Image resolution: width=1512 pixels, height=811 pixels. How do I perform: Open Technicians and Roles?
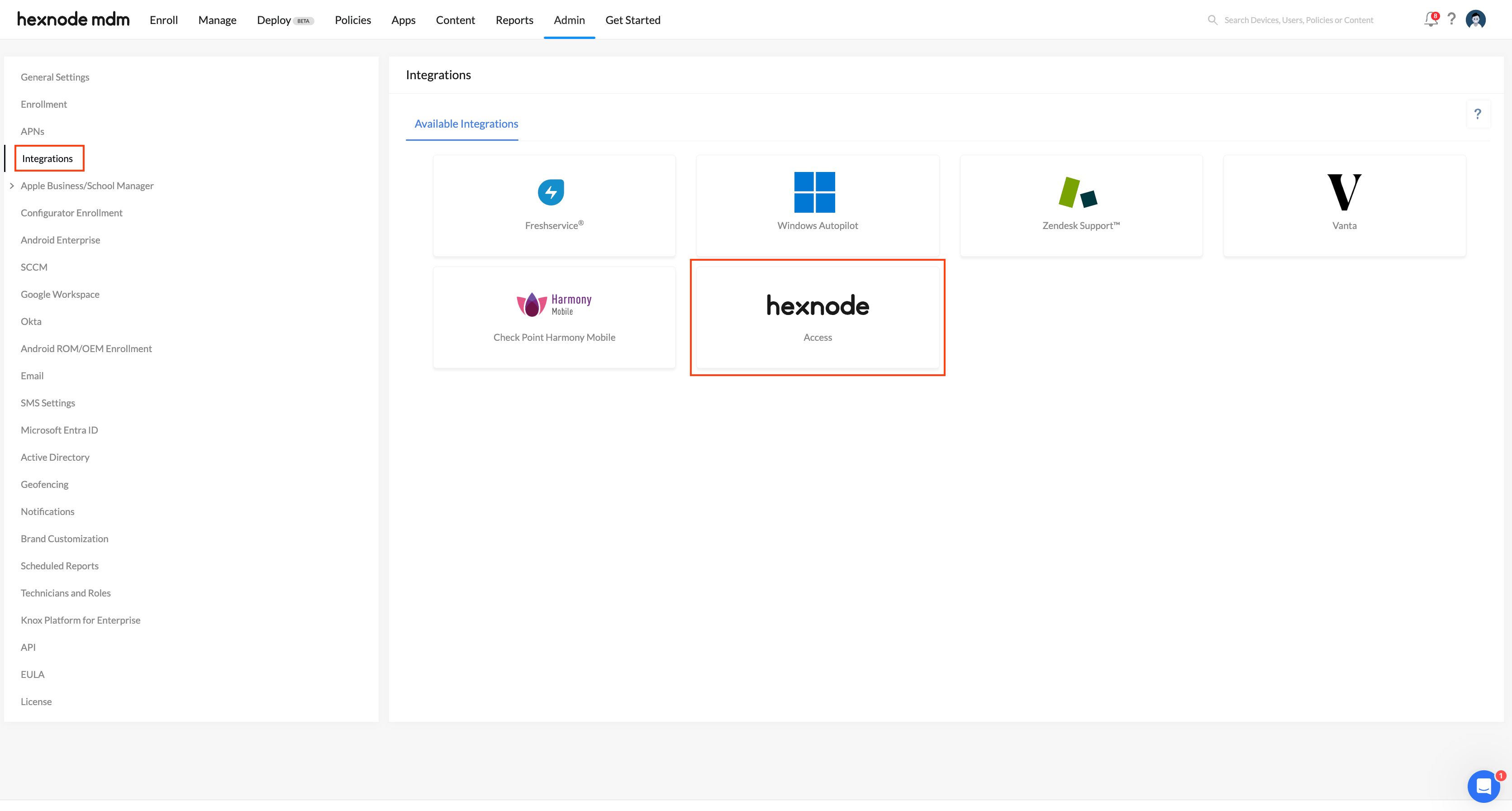pyautogui.click(x=66, y=593)
